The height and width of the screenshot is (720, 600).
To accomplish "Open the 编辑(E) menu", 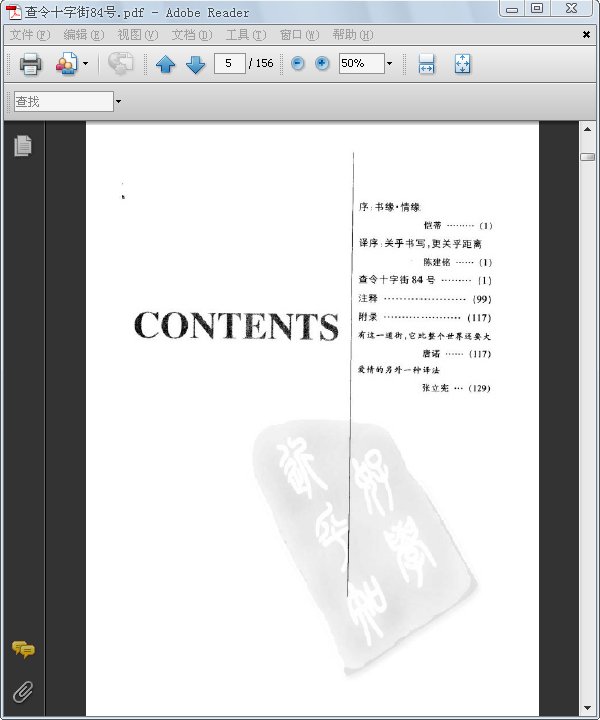I will (84, 35).
